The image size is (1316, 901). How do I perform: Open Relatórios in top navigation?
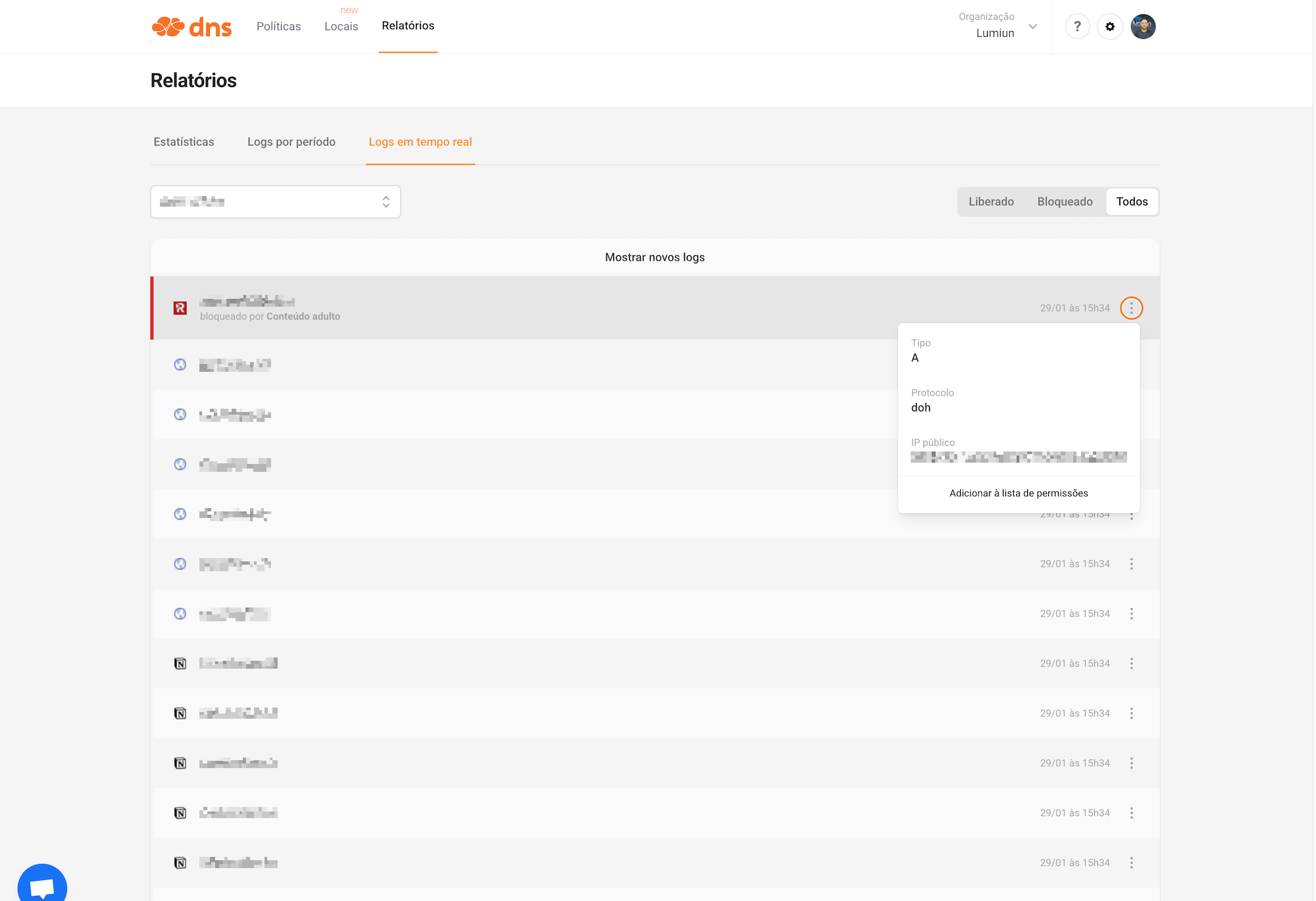pyautogui.click(x=408, y=26)
